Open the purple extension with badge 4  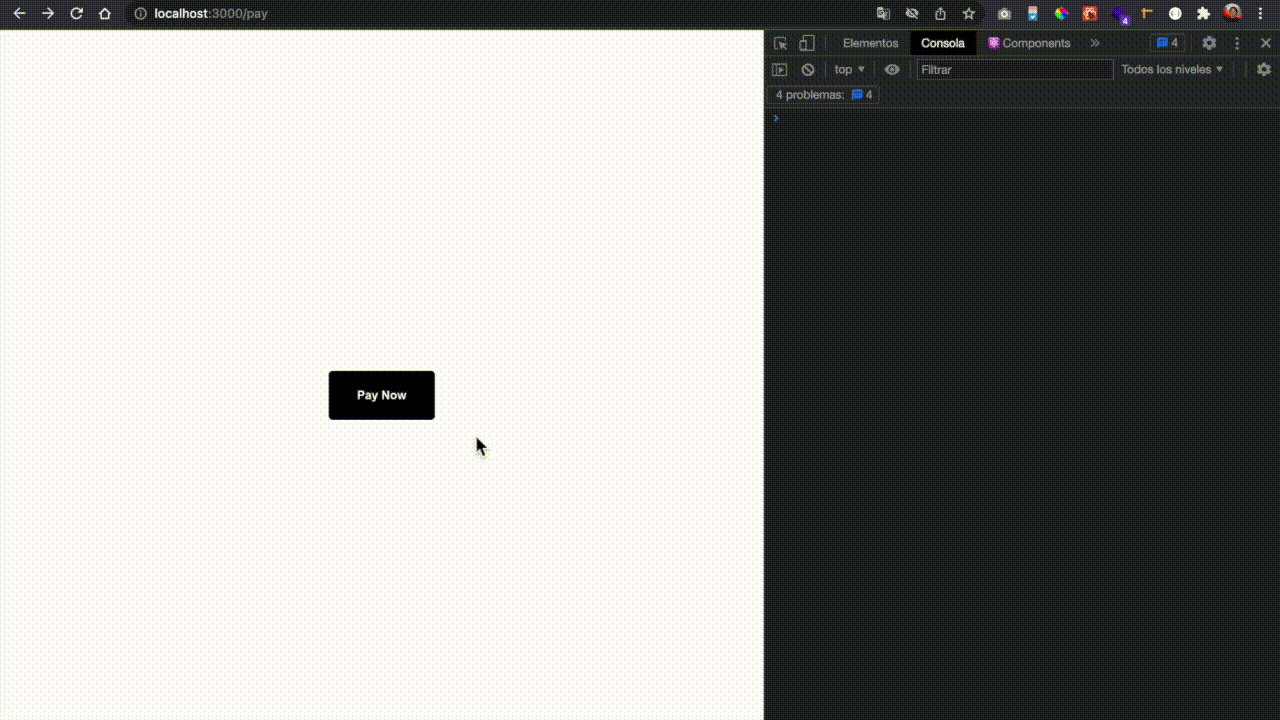tap(1120, 15)
